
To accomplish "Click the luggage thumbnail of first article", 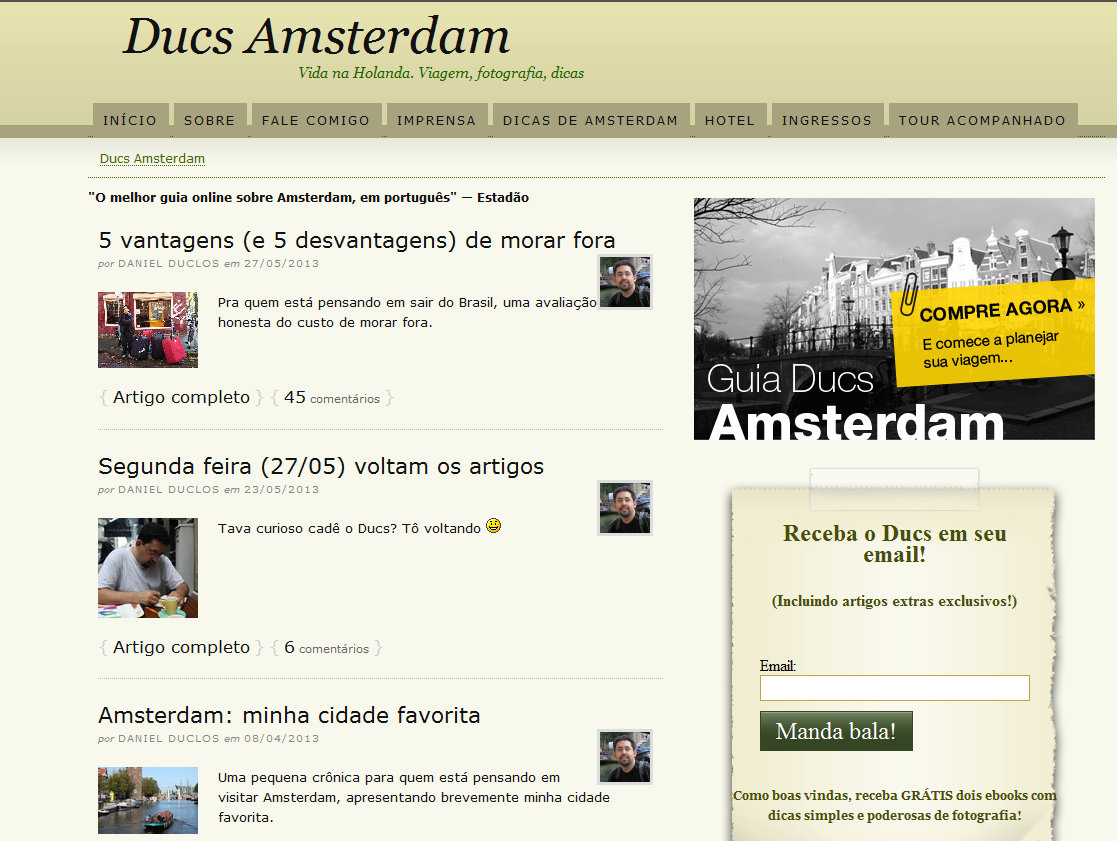I will click(x=148, y=330).
